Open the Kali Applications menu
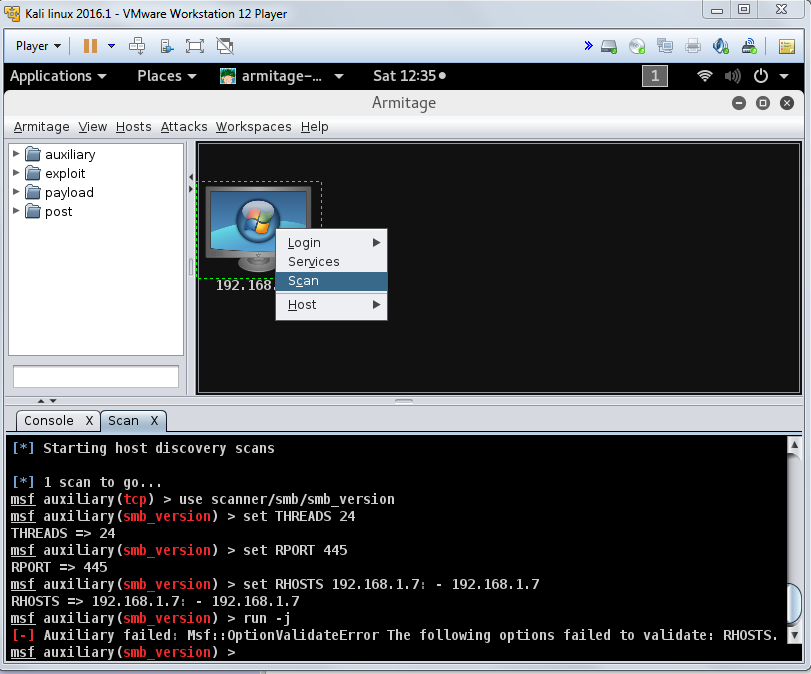 [x=57, y=76]
